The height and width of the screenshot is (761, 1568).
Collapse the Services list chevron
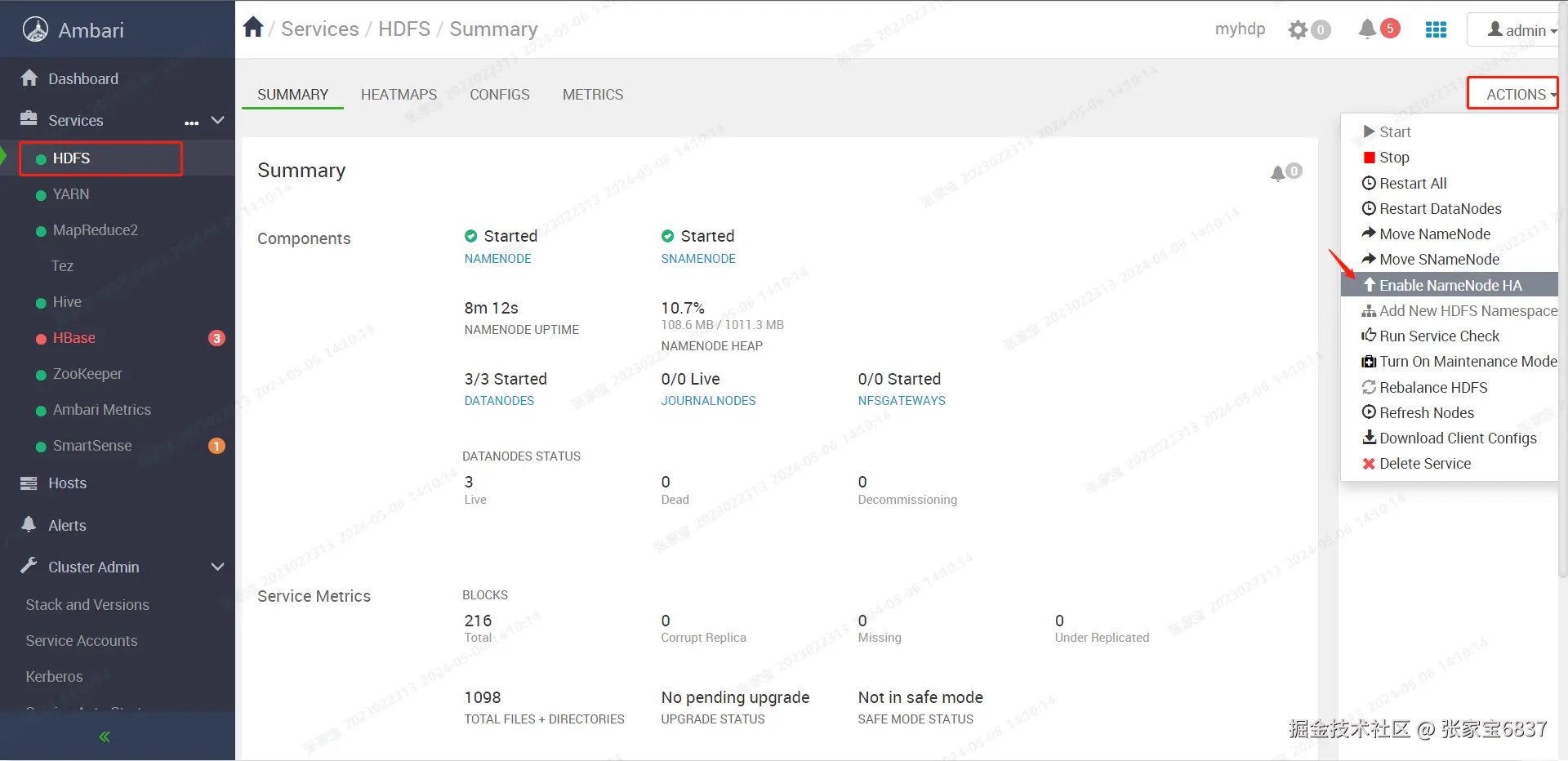coord(217,120)
